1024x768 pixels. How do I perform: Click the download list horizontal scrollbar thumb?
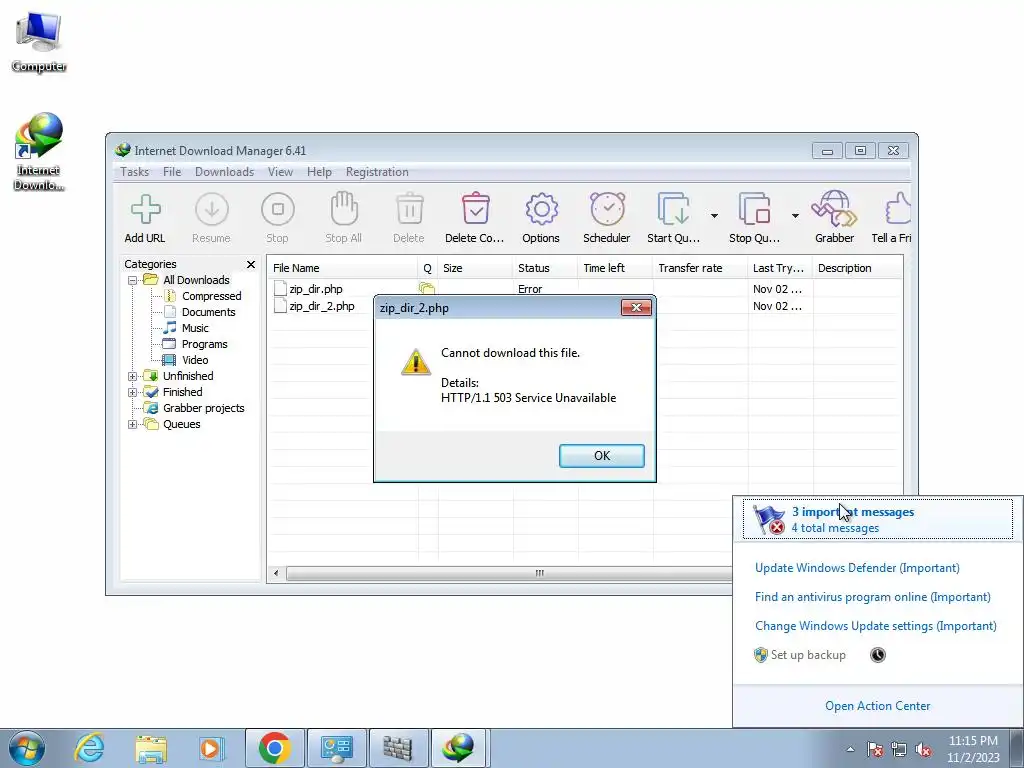(509, 573)
